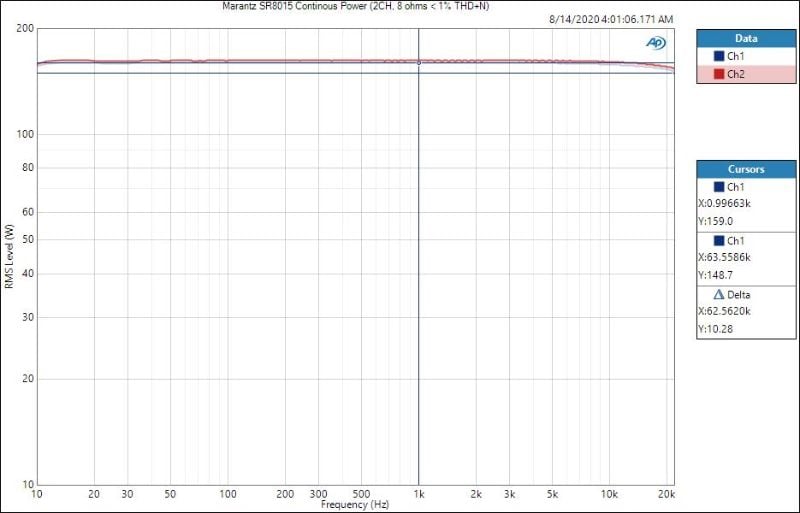Click the graph title Marantz SR8015 Continous Power
The image size is (800, 513).
point(355,6)
